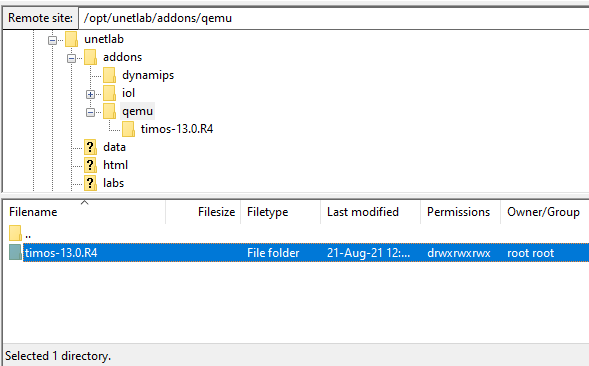Click the timos-13.0.R4 folder icon in tree

pos(128,129)
